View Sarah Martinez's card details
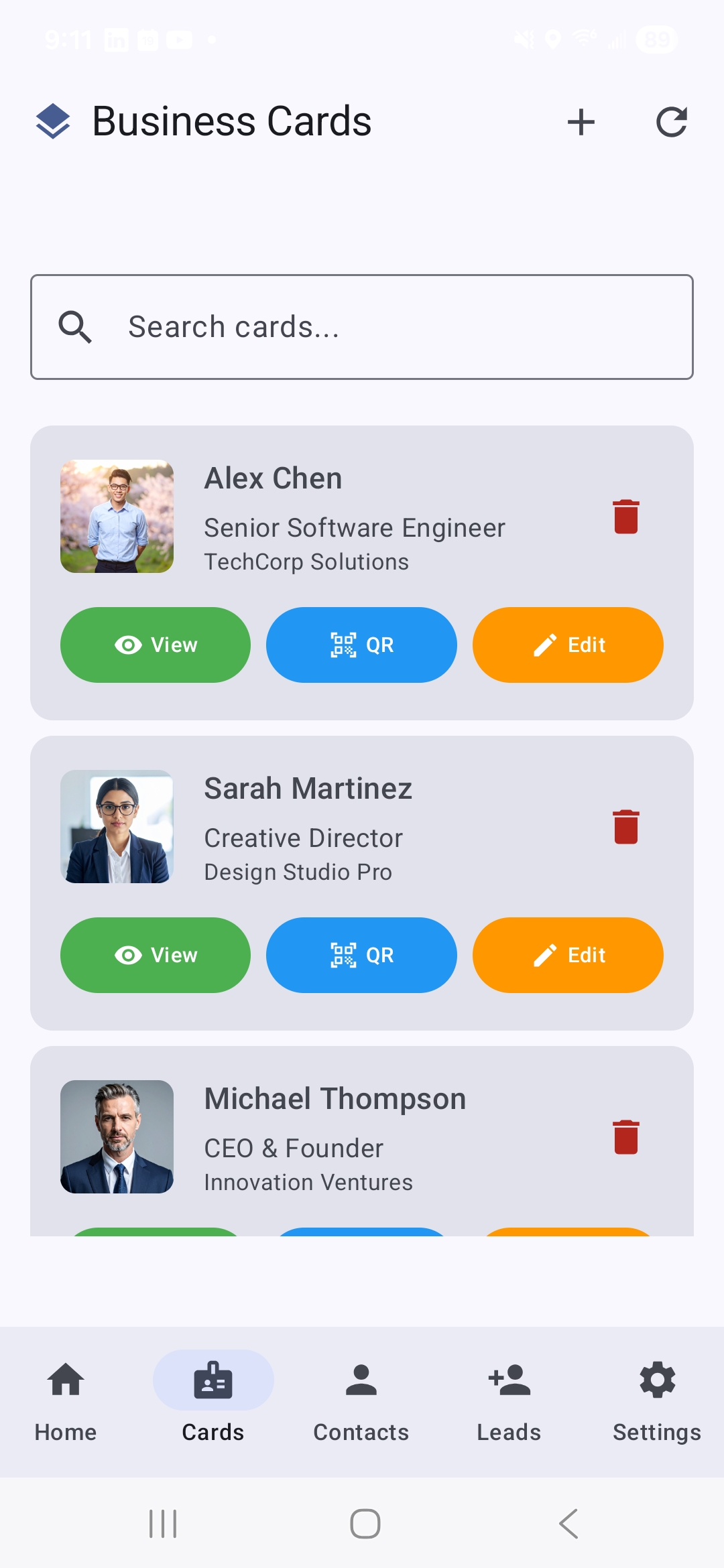 (155, 955)
